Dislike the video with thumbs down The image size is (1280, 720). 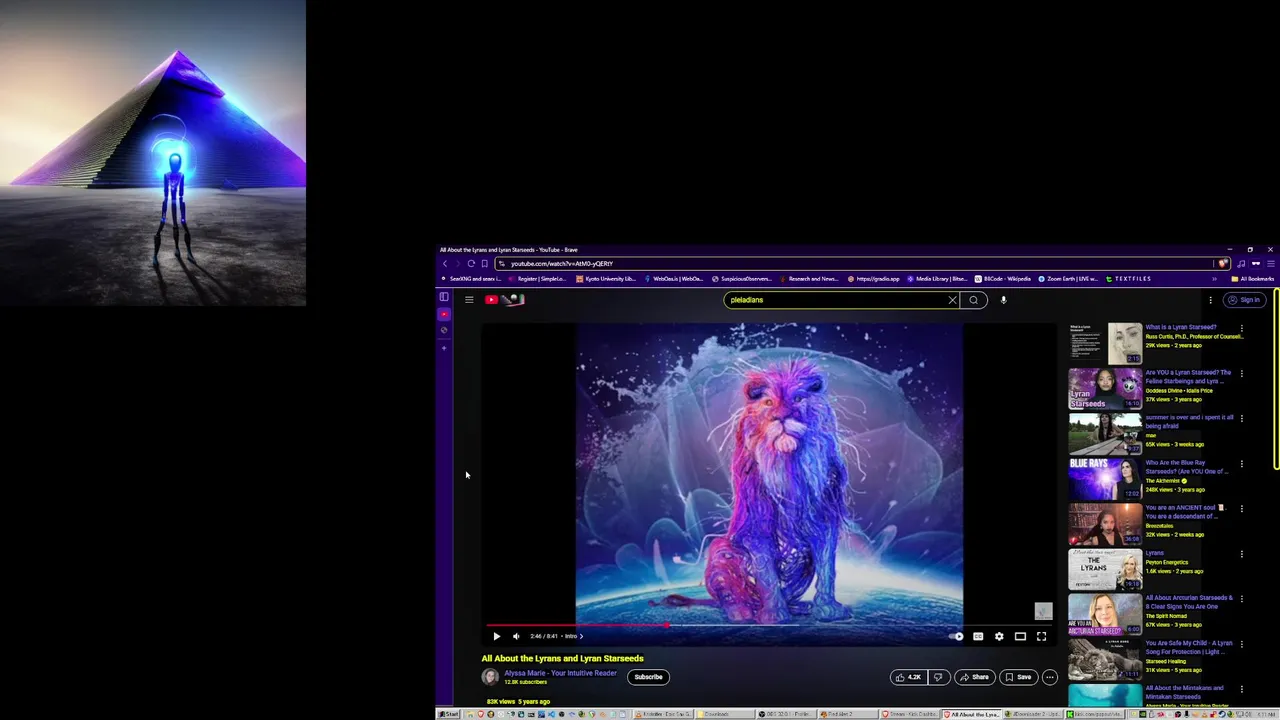[938, 677]
